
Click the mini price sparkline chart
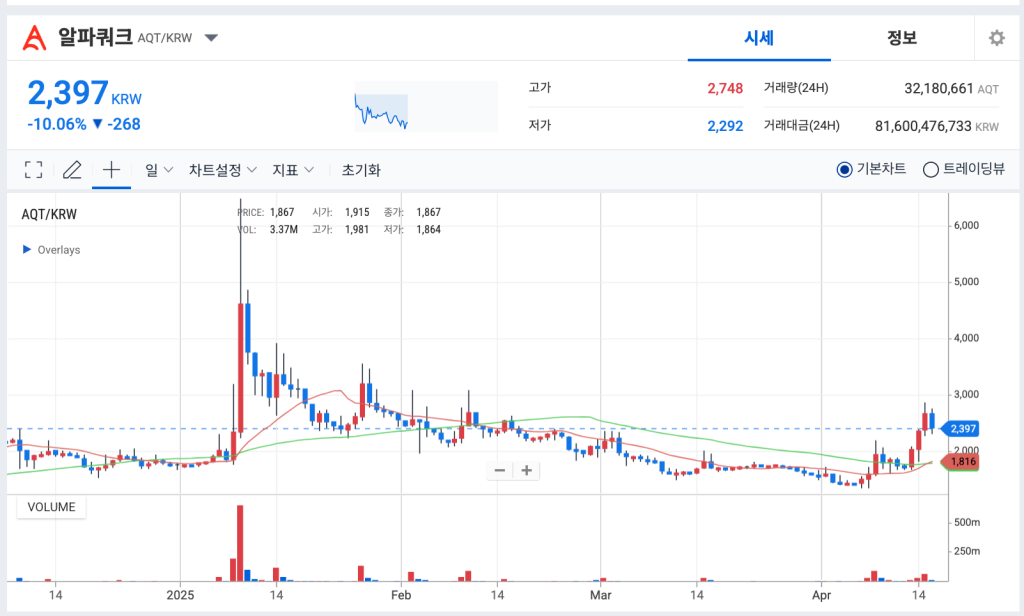[x=426, y=106]
